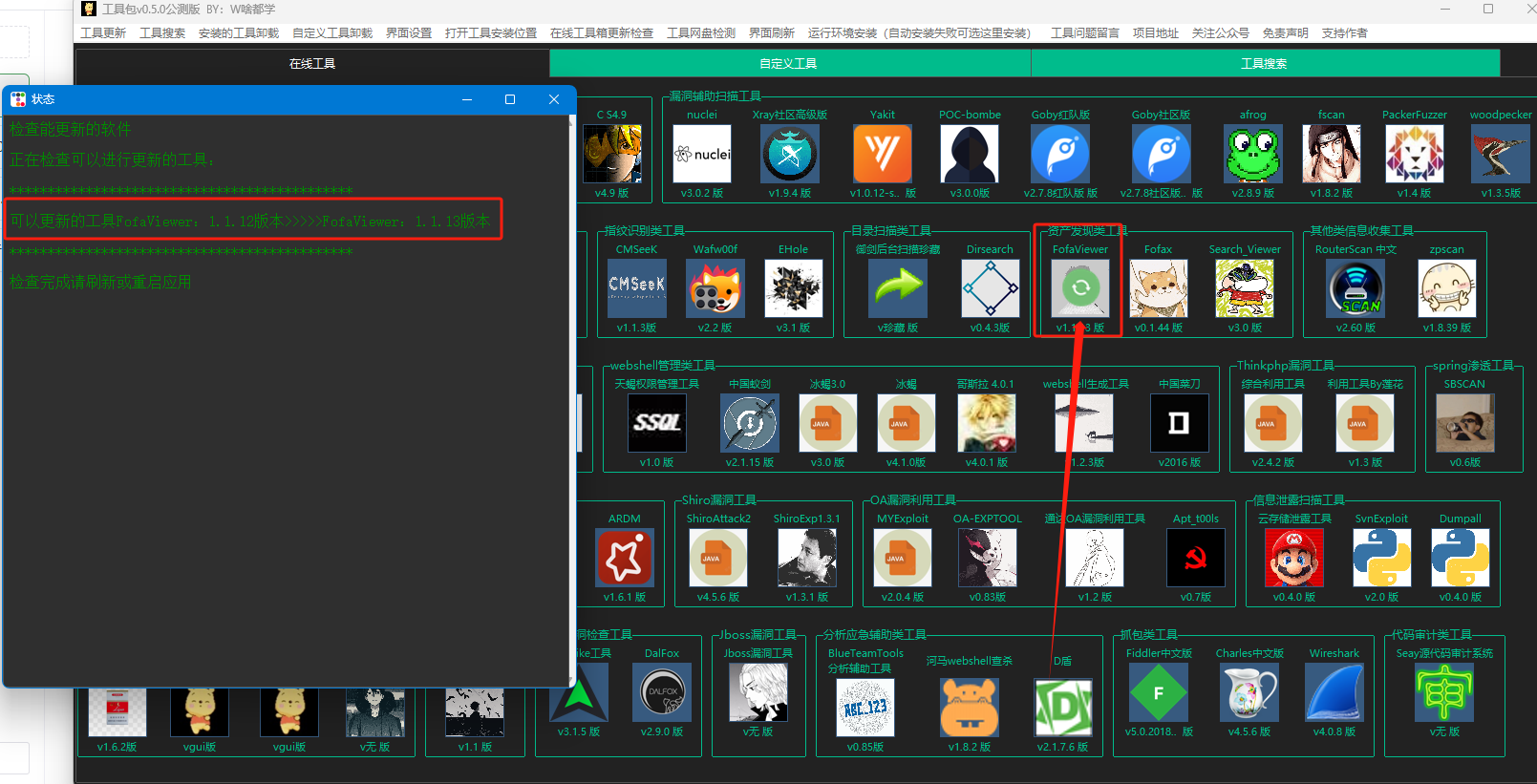This screenshot has height=784, width=1537.
Task: Switch to 工具搜索 tab
Action: coord(1265,64)
